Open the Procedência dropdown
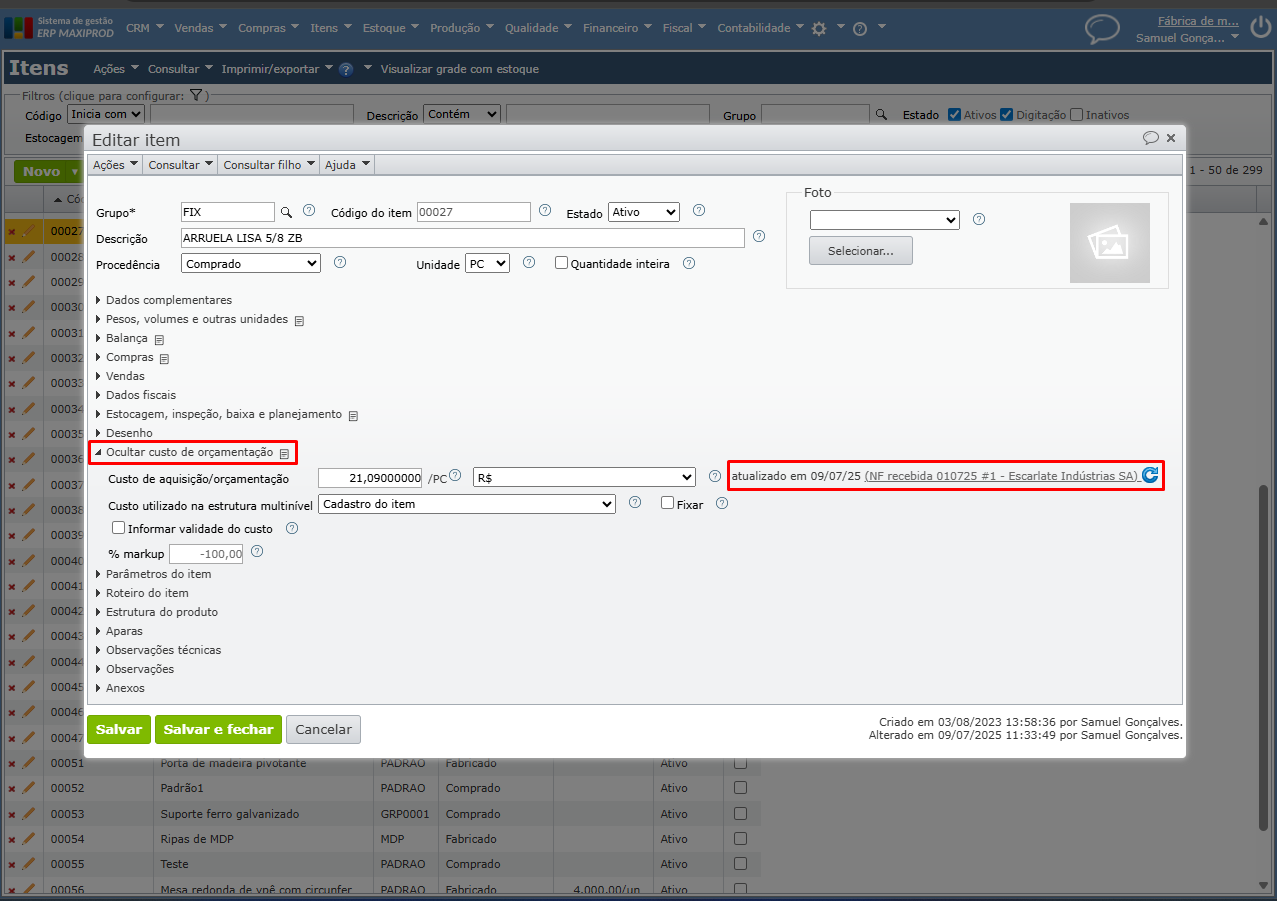Screen dimensions: 1277x901 pyautogui.click(x=251, y=263)
